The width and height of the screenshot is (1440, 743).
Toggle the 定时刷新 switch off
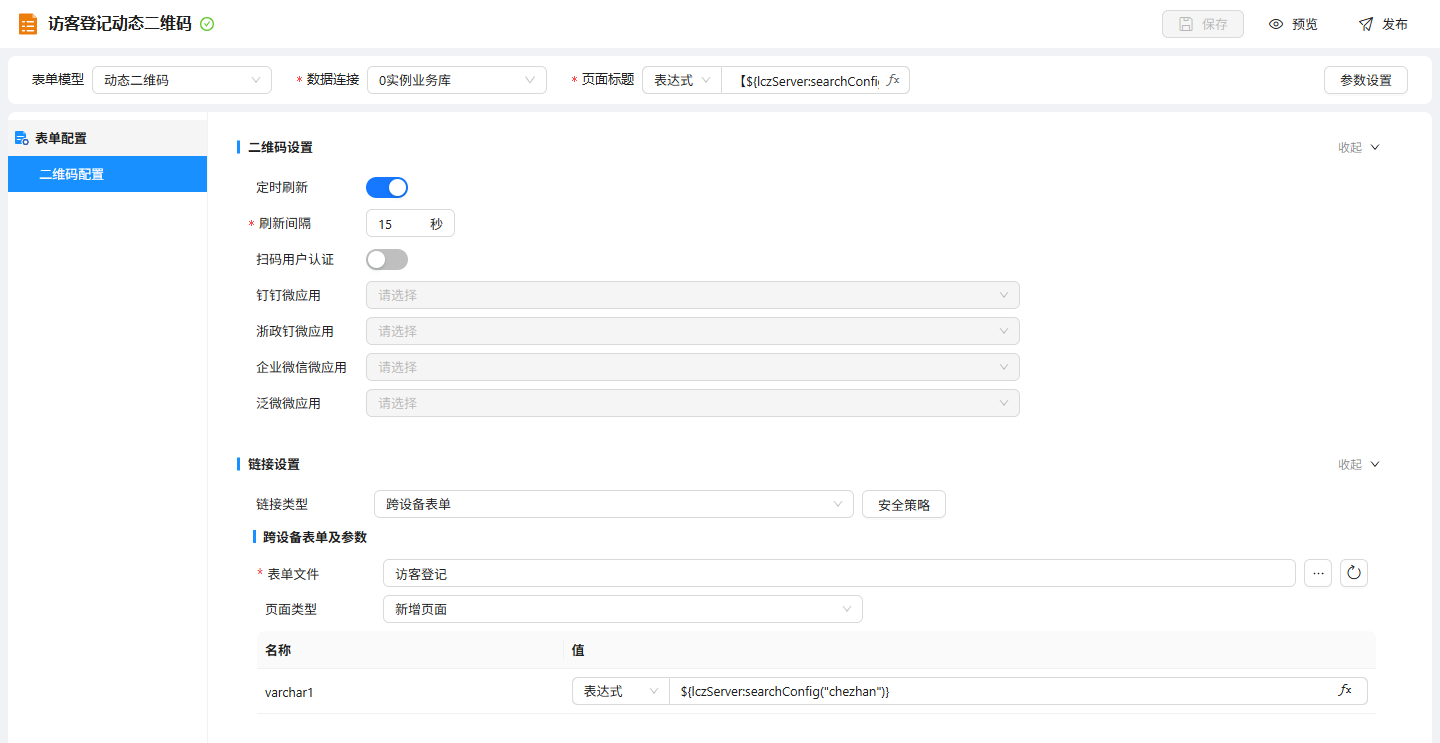[x=387, y=187]
